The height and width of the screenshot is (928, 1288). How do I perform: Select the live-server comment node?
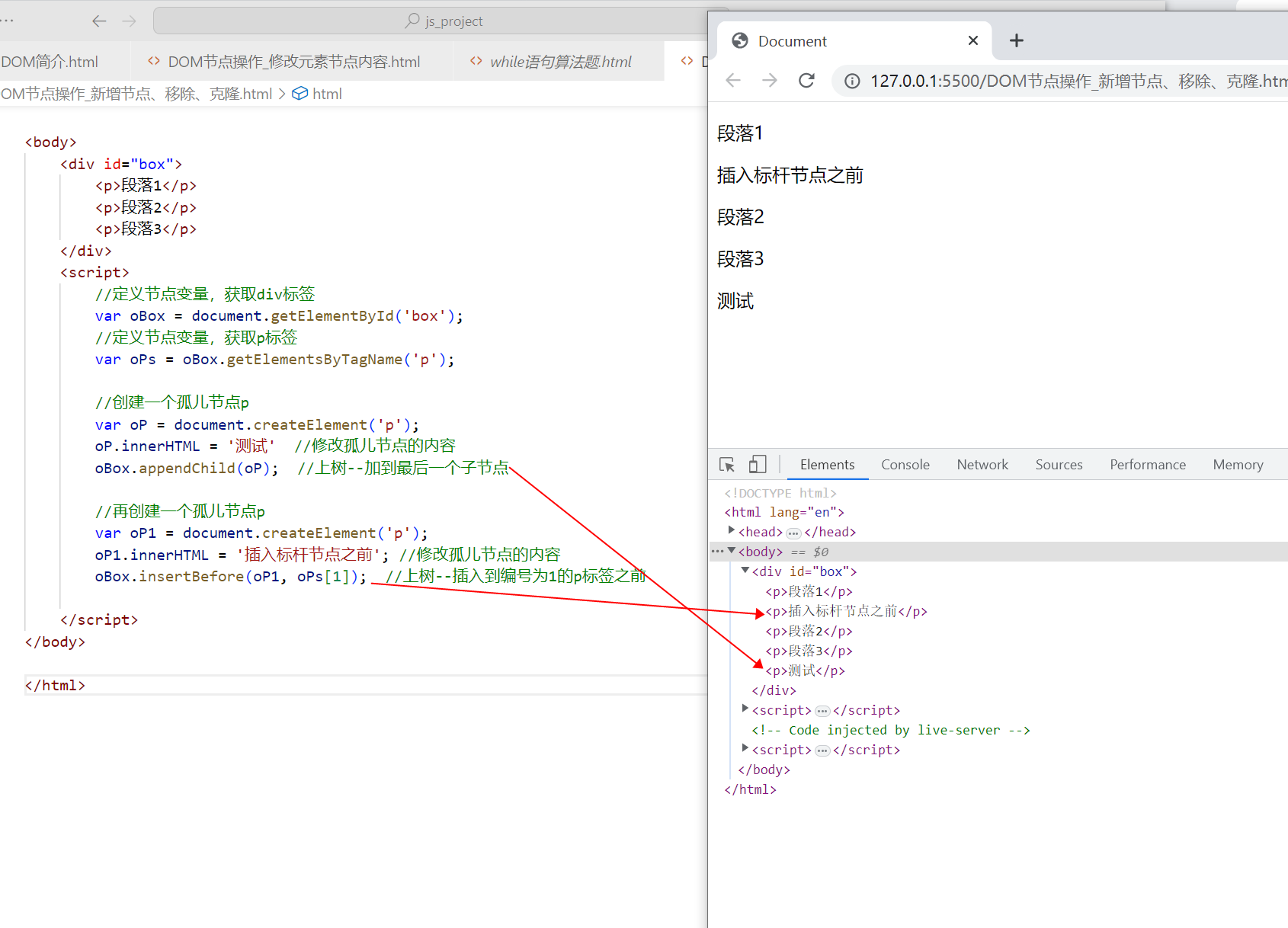point(891,730)
